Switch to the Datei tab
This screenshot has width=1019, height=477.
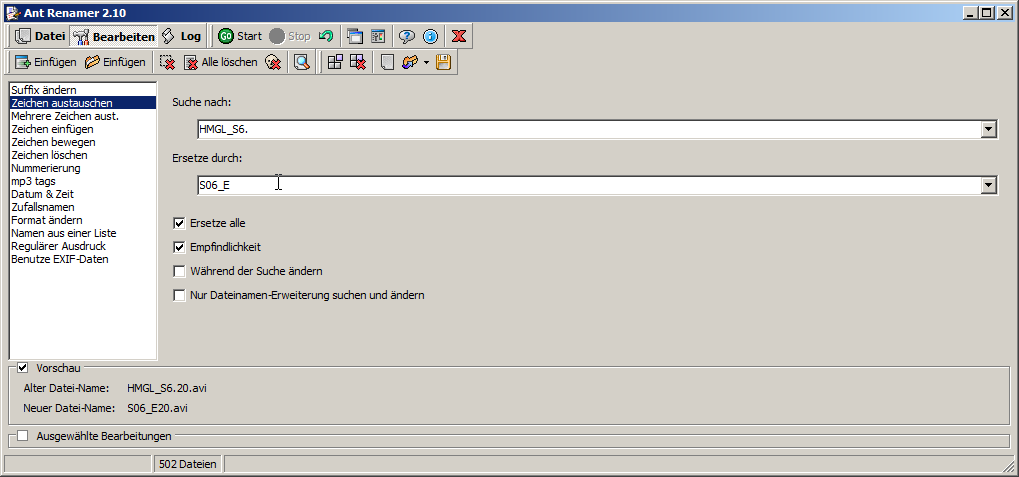coord(40,36)
